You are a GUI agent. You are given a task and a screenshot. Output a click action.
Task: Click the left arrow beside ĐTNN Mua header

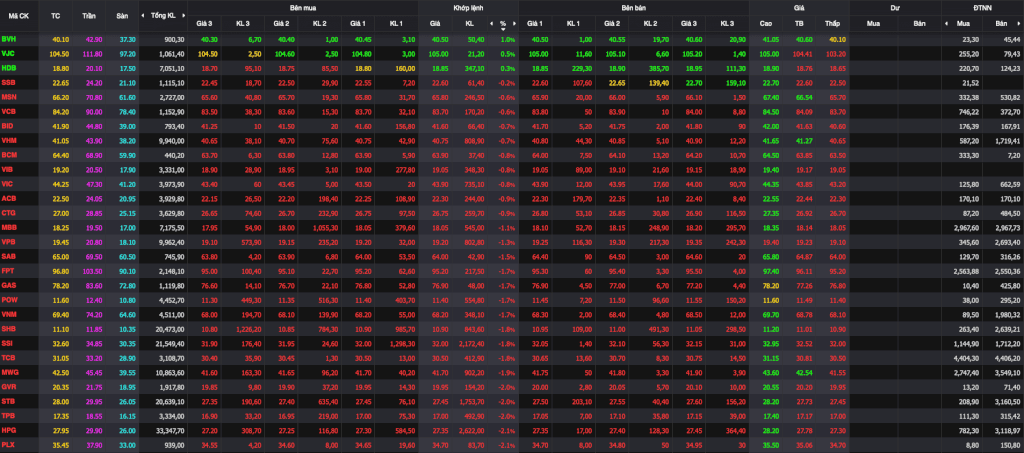(x=946, y=23)
